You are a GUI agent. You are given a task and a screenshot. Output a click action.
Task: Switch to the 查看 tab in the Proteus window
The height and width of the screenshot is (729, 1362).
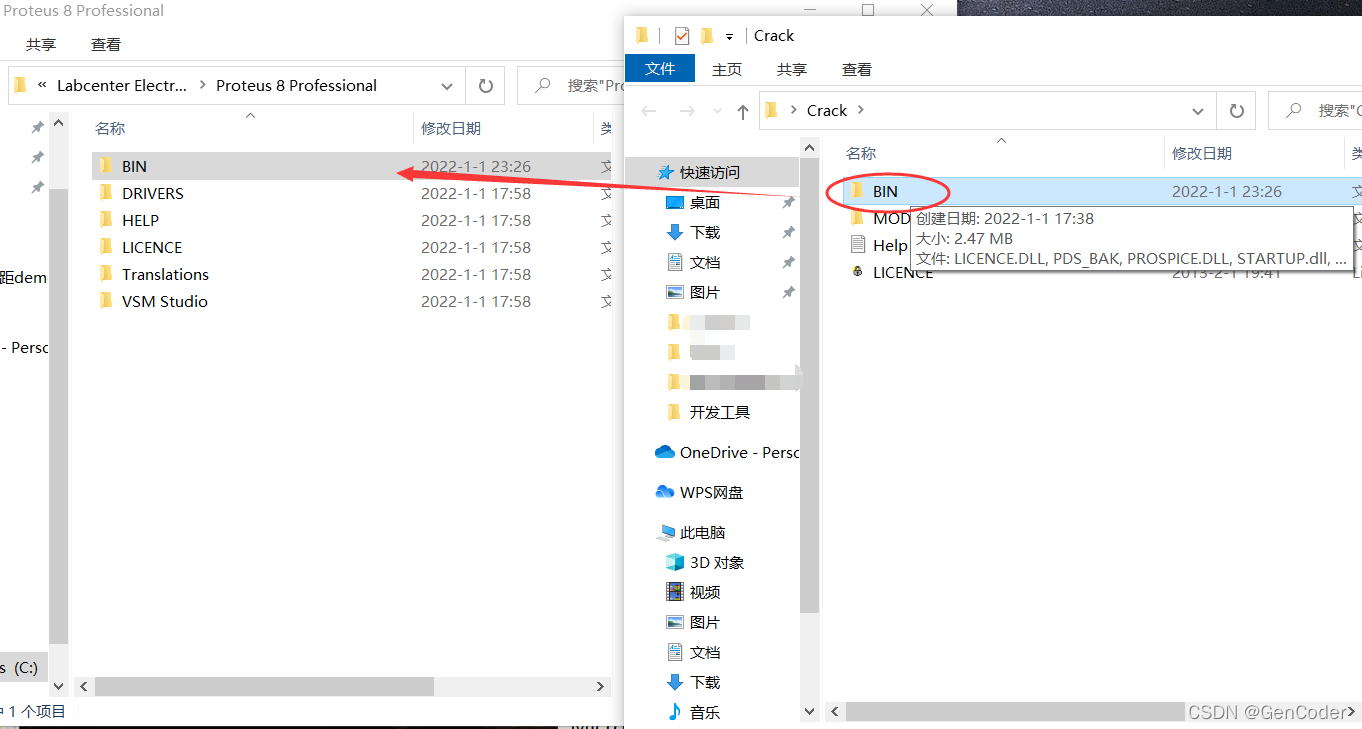[106, 44]
